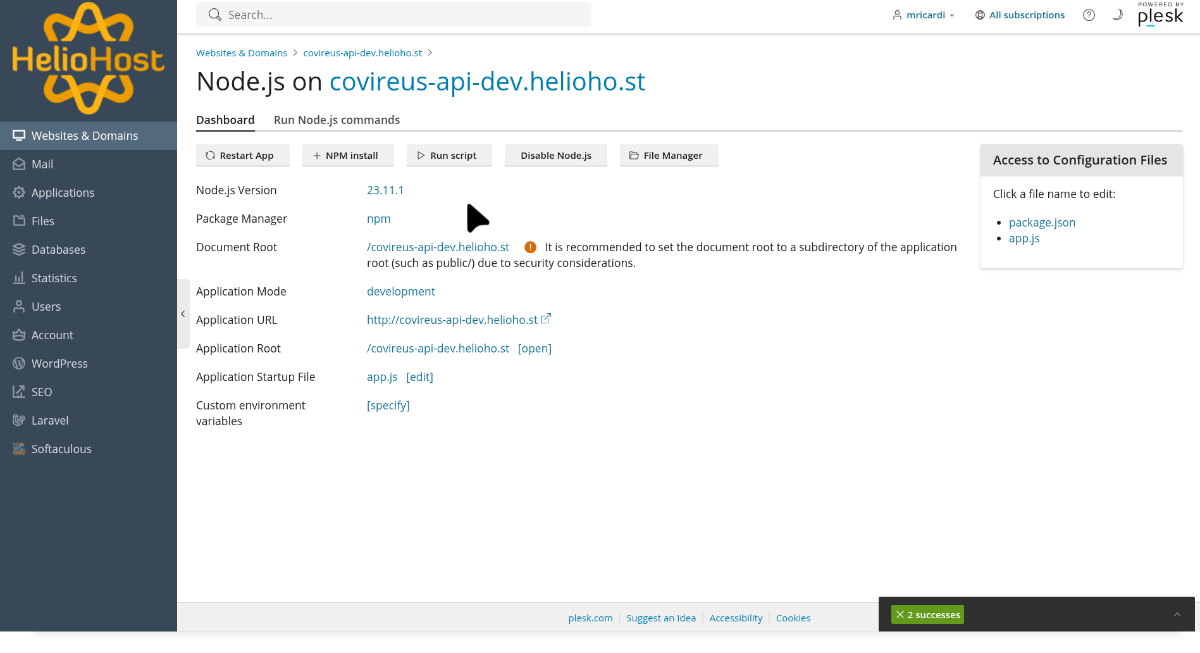Image resolution: width=1200 pixels, height=653 pixels.
Task: Collapse the left sidebar handle
Action: tap(183, 314)
